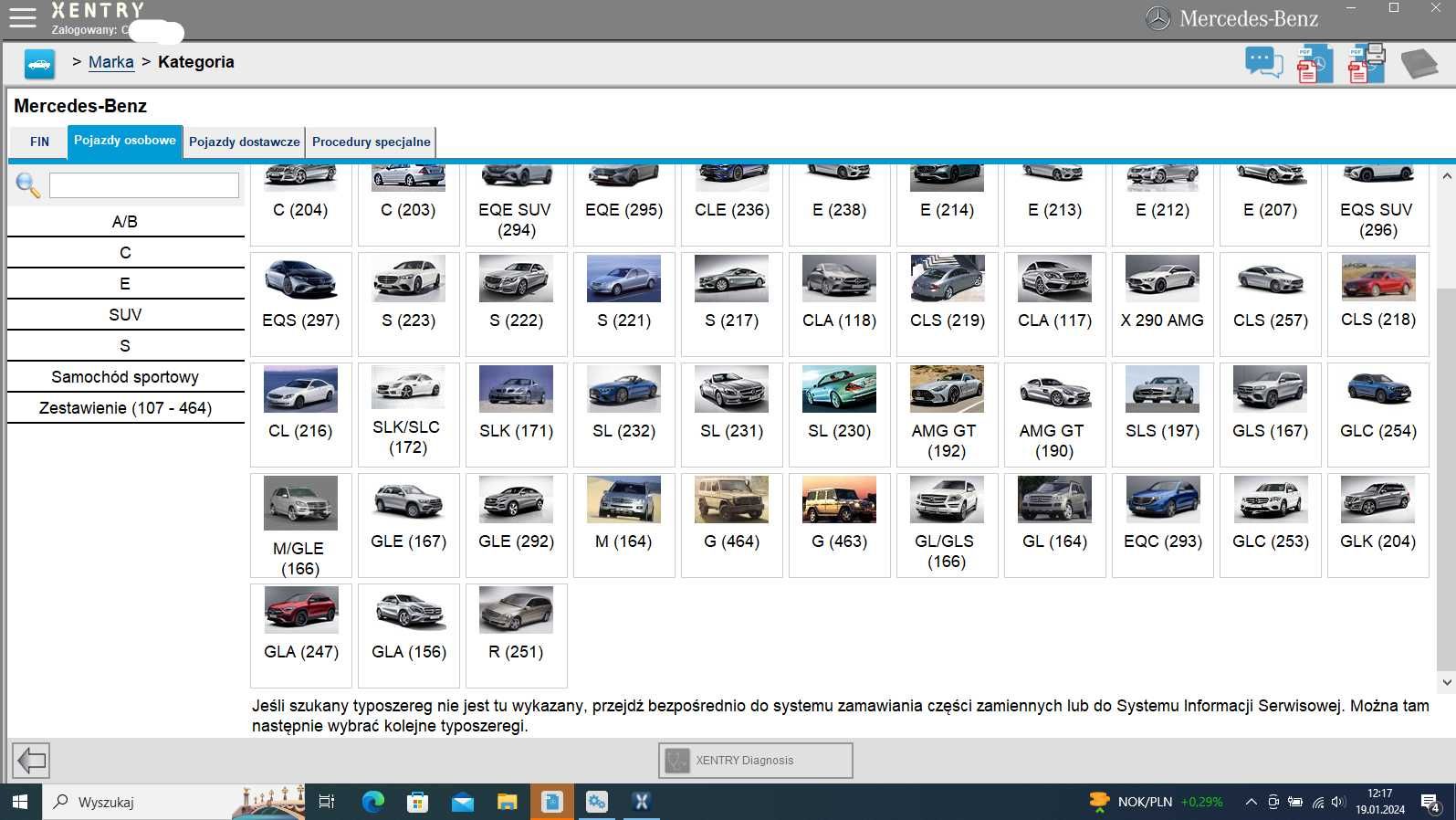The height and width of the screenshot is (820, 1456).
Task: Open File Explorer from taskbar
Action: pos(508,802)
